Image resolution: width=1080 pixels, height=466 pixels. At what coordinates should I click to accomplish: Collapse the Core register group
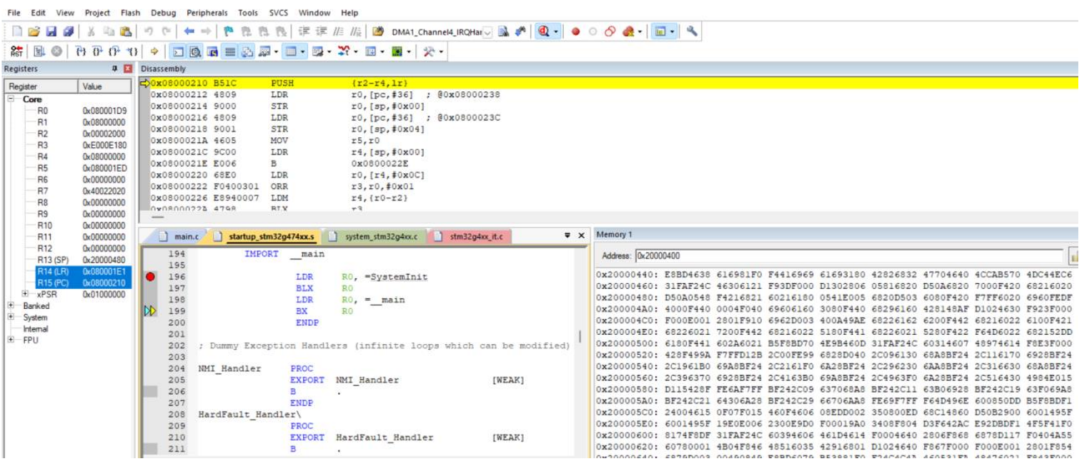(12, 99)
